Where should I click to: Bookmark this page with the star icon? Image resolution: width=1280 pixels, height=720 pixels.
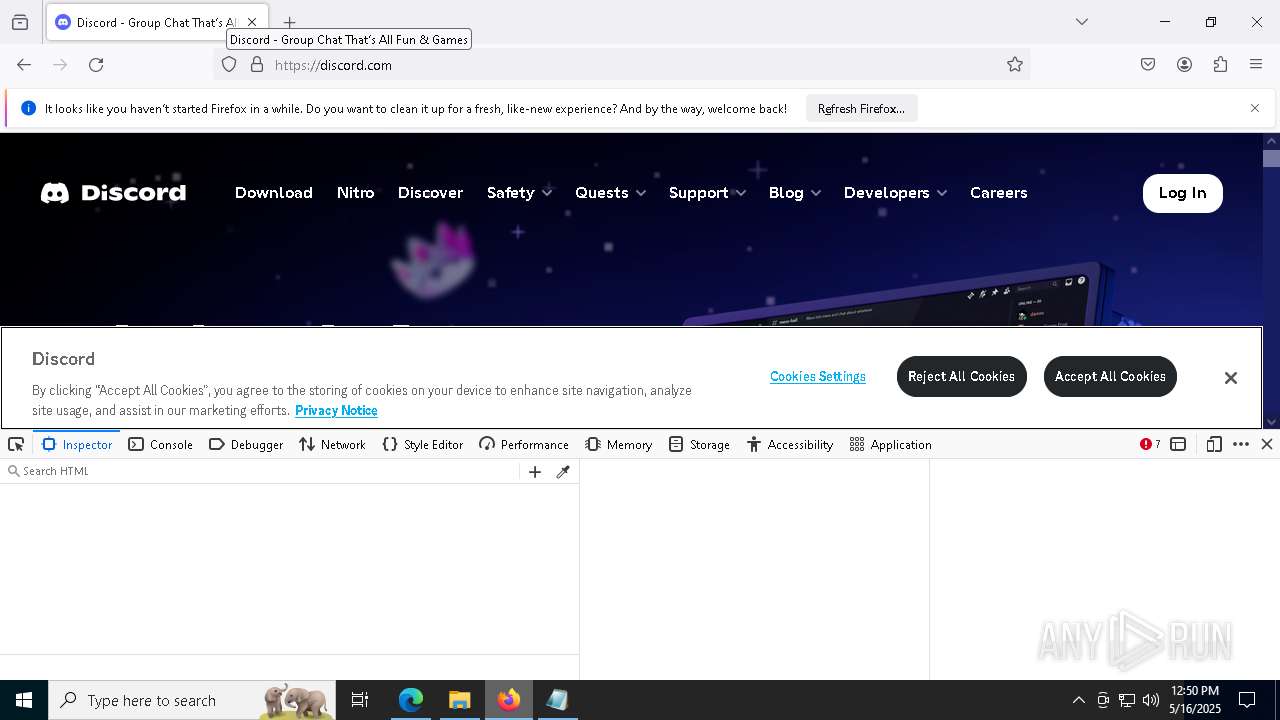1015,65
